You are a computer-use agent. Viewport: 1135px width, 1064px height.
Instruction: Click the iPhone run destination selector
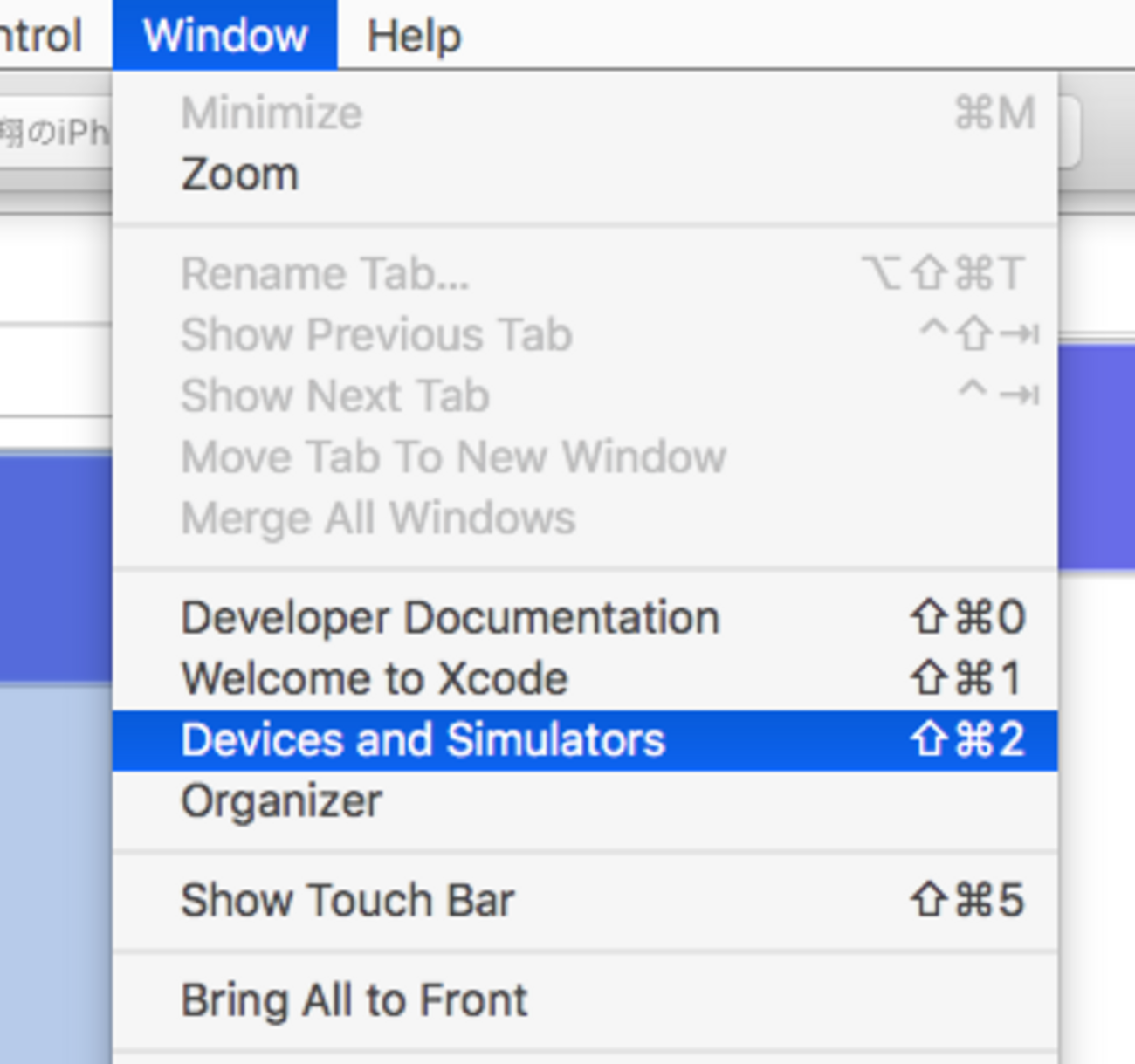coord(54,133)
